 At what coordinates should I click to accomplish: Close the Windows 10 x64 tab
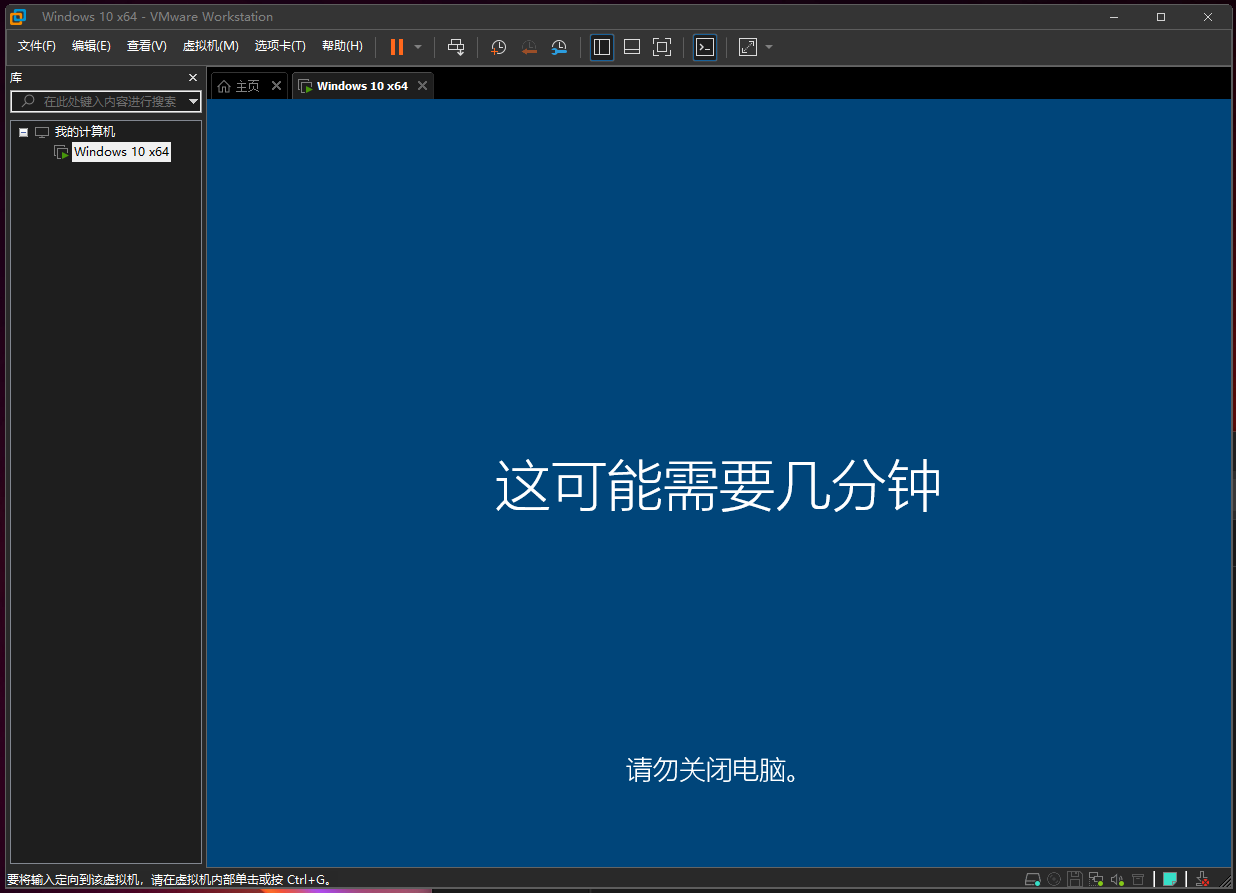point(423,86)
